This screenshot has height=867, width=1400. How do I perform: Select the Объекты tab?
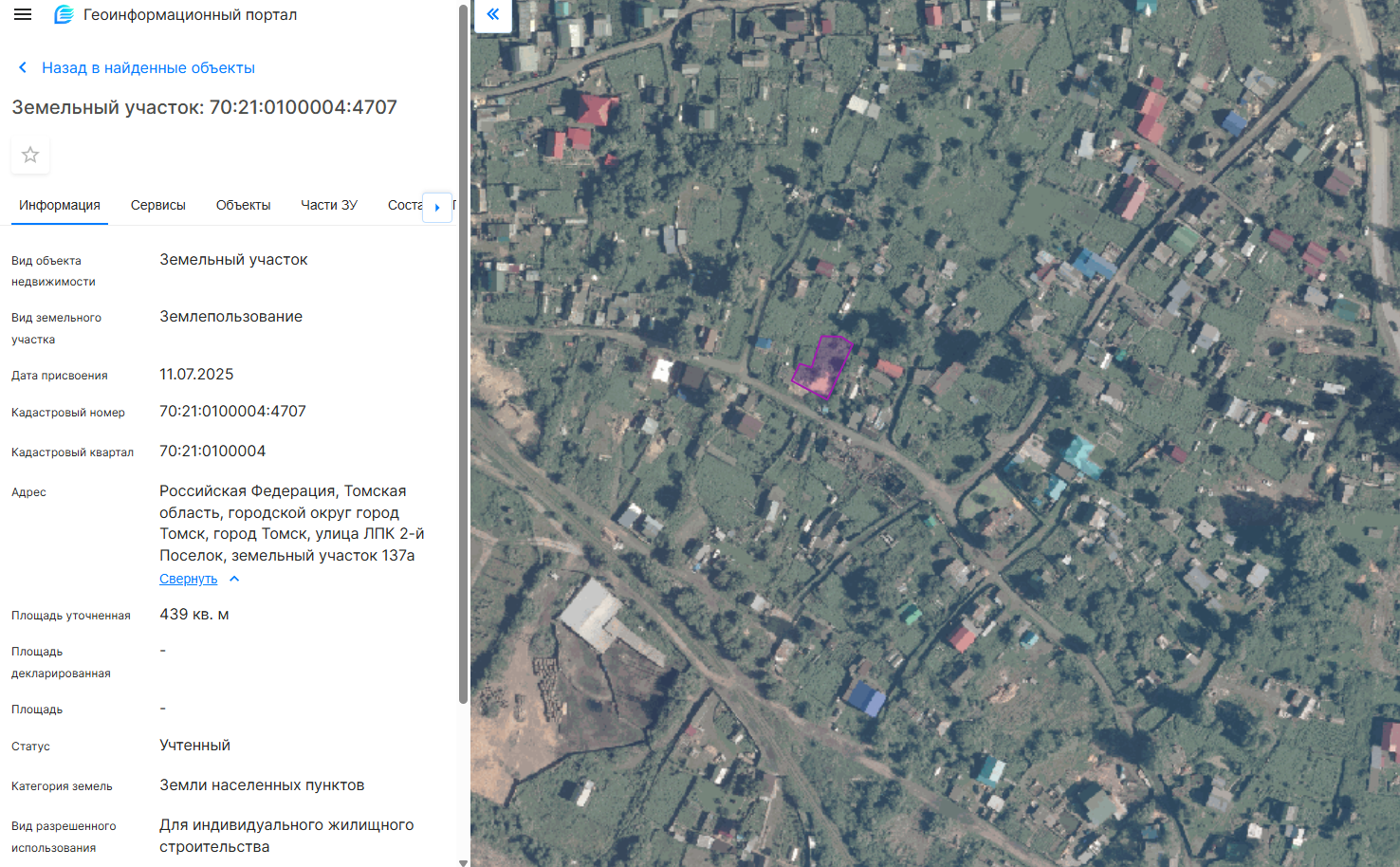pyautogui.click(x=243, y=205)
